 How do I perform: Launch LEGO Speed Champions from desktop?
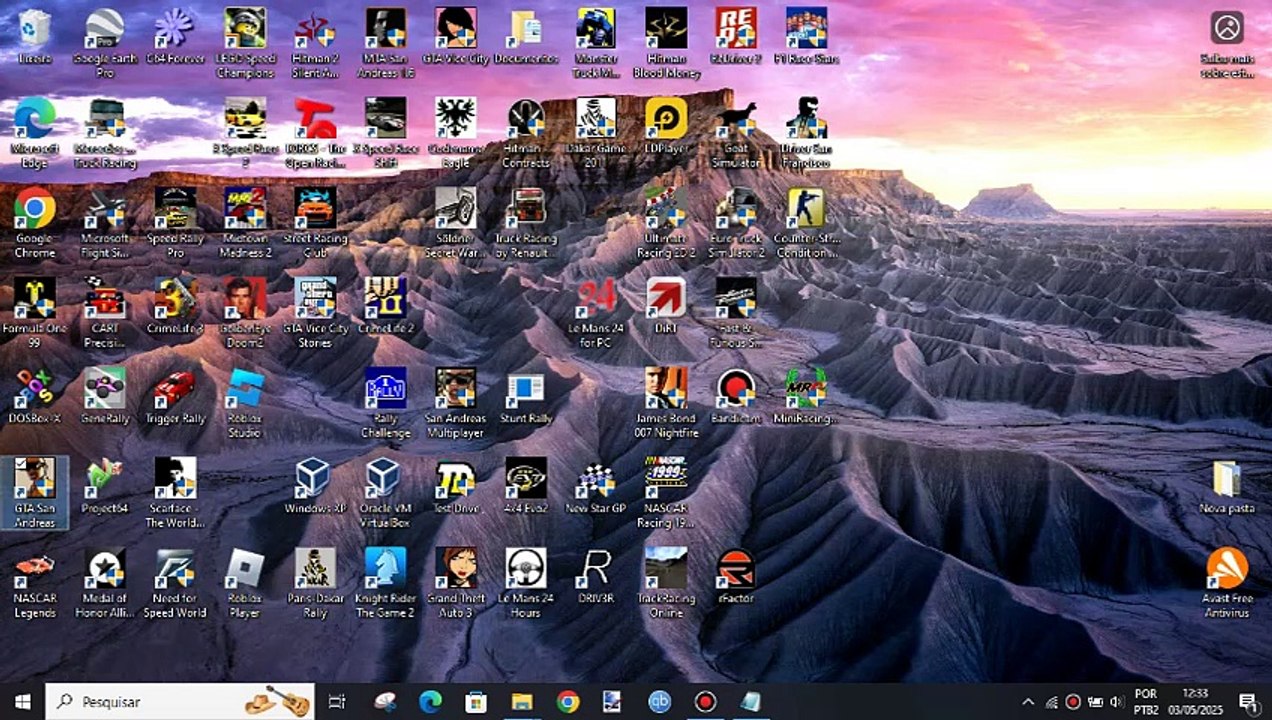click(x=245, y=44)
